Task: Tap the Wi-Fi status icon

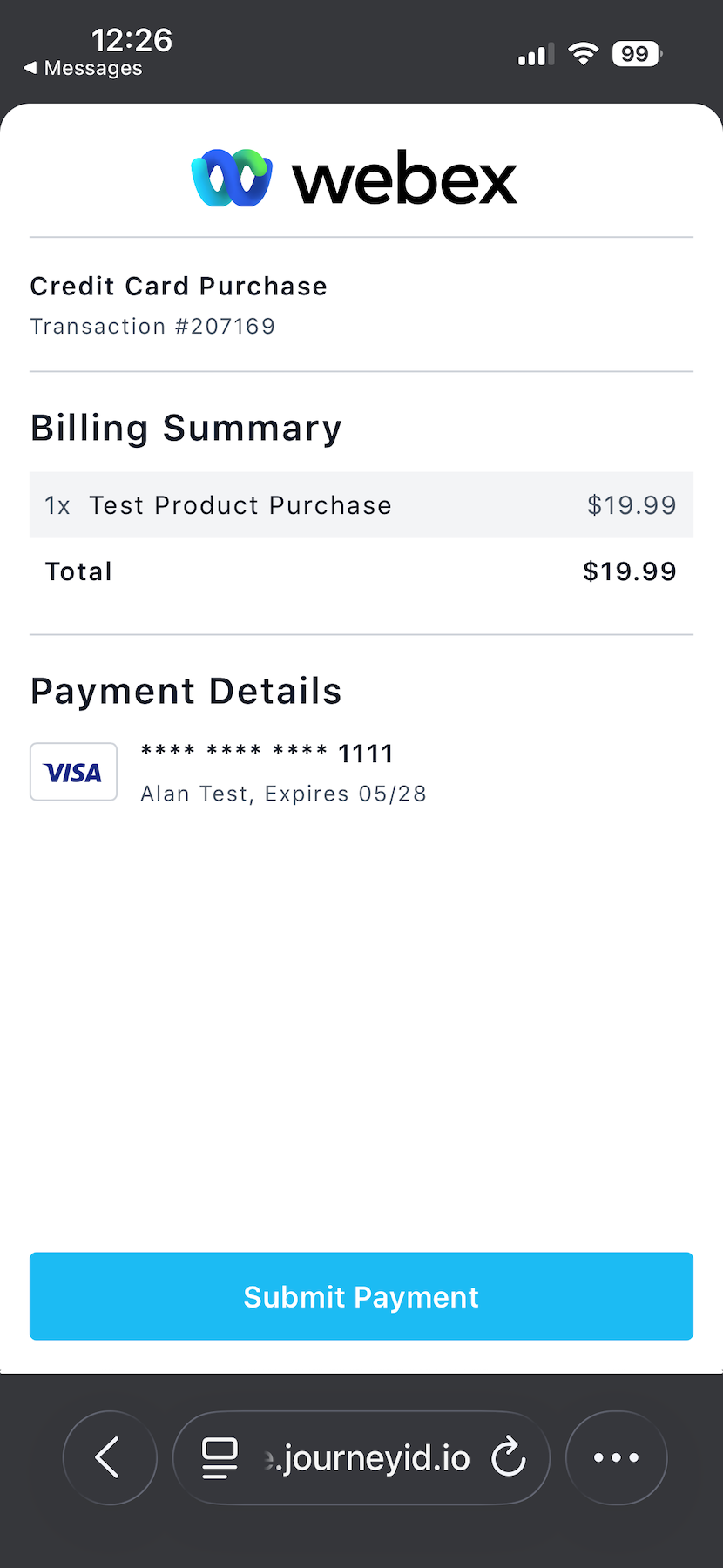Action: [583, 54]
